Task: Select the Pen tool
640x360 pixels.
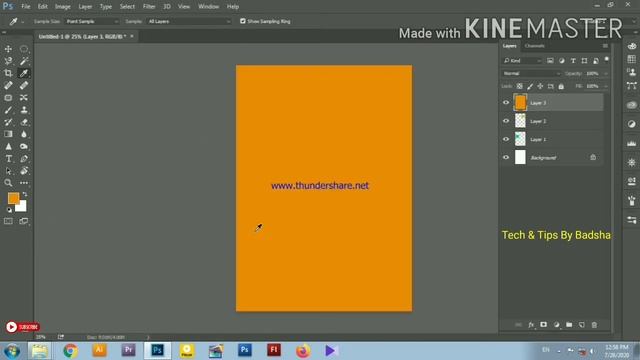Action: coord(24,159)
